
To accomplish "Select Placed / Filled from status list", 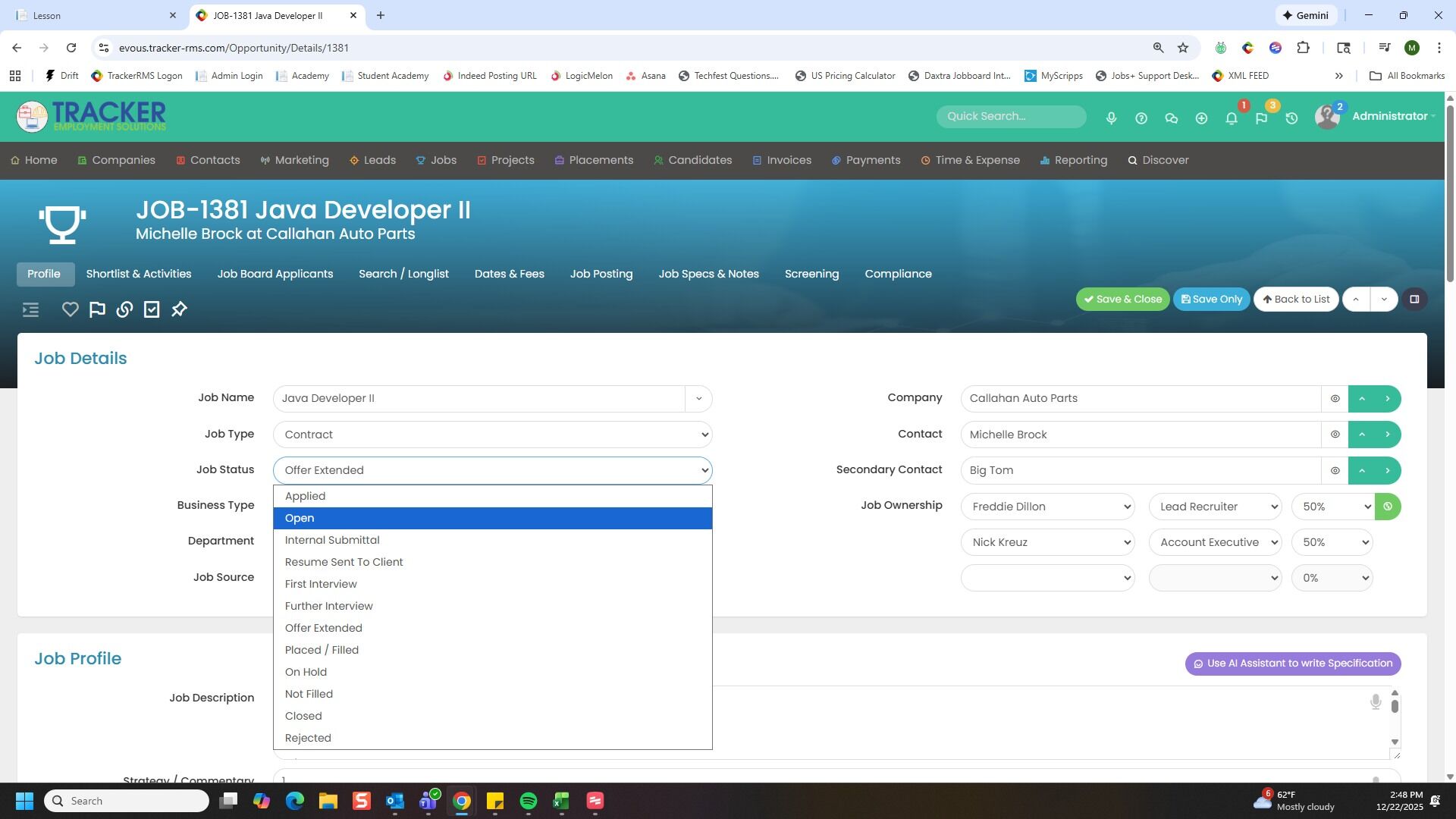I will [x=322, y=651].
